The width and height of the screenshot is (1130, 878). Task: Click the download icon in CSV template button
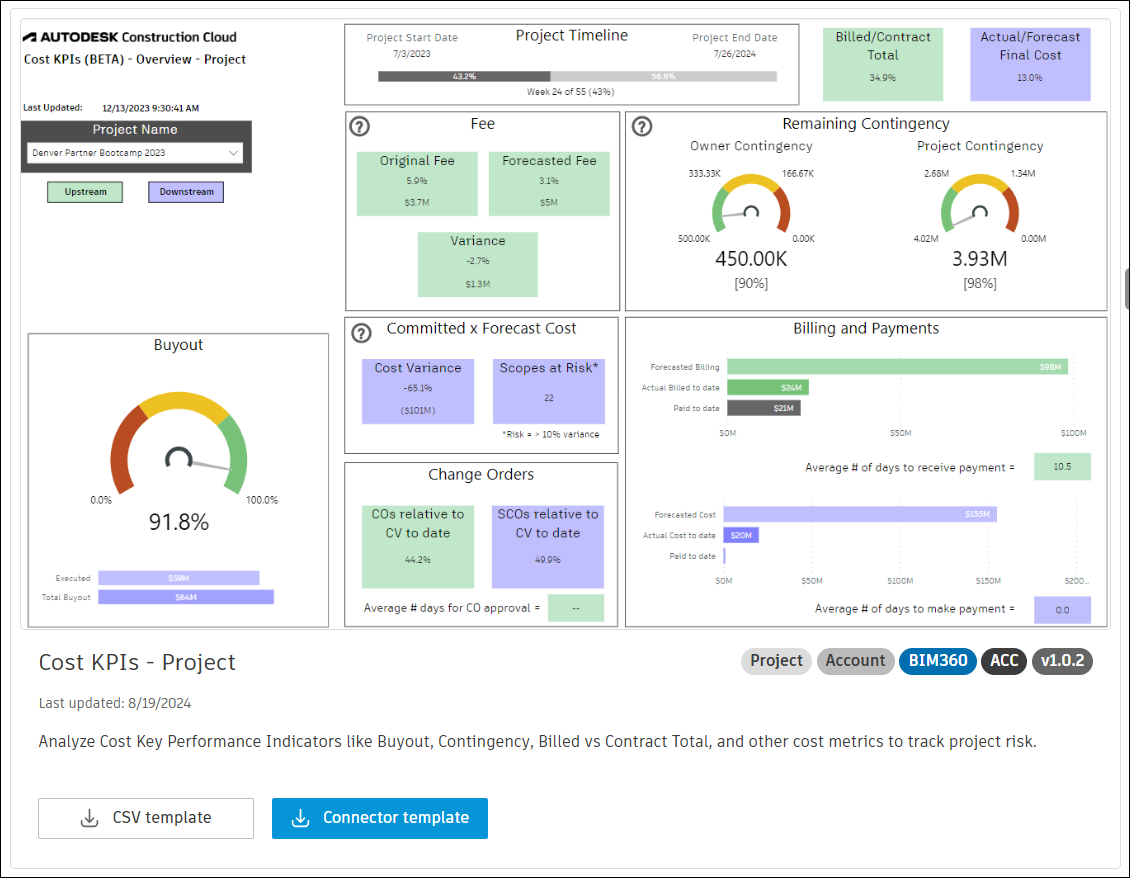(x=89, y=818)
